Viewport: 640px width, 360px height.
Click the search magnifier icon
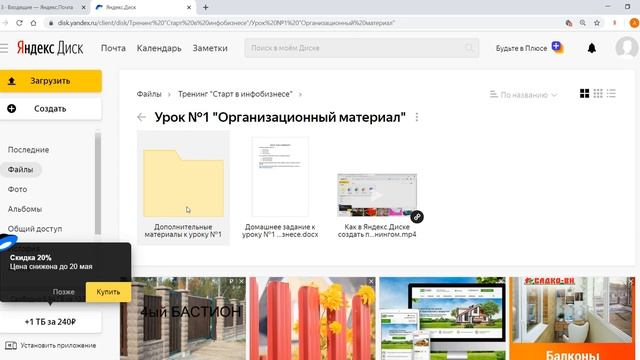click(x=469, y=48)
